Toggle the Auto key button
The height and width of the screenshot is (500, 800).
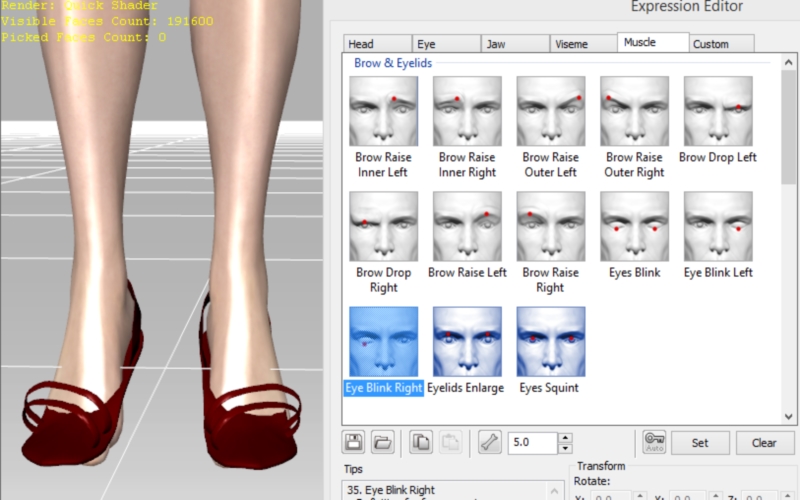(x=654, y=442)
